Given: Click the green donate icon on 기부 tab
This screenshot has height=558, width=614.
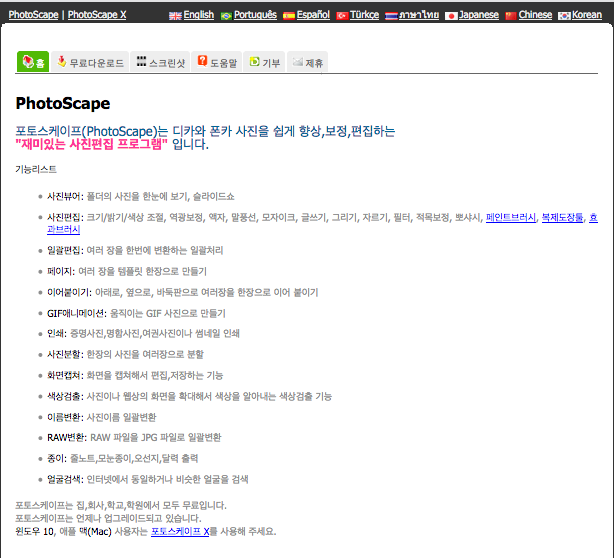Looking at the screenshot, I should (255, 61).
